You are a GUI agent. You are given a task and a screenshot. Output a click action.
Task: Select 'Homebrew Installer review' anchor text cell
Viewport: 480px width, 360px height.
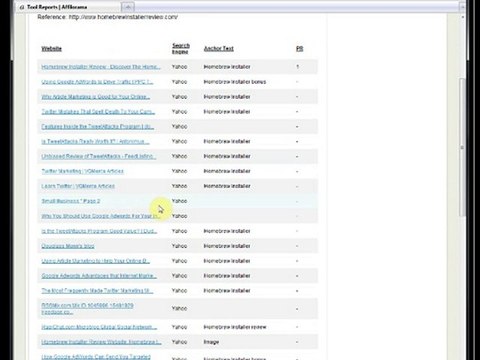click(x=235, y=327)
